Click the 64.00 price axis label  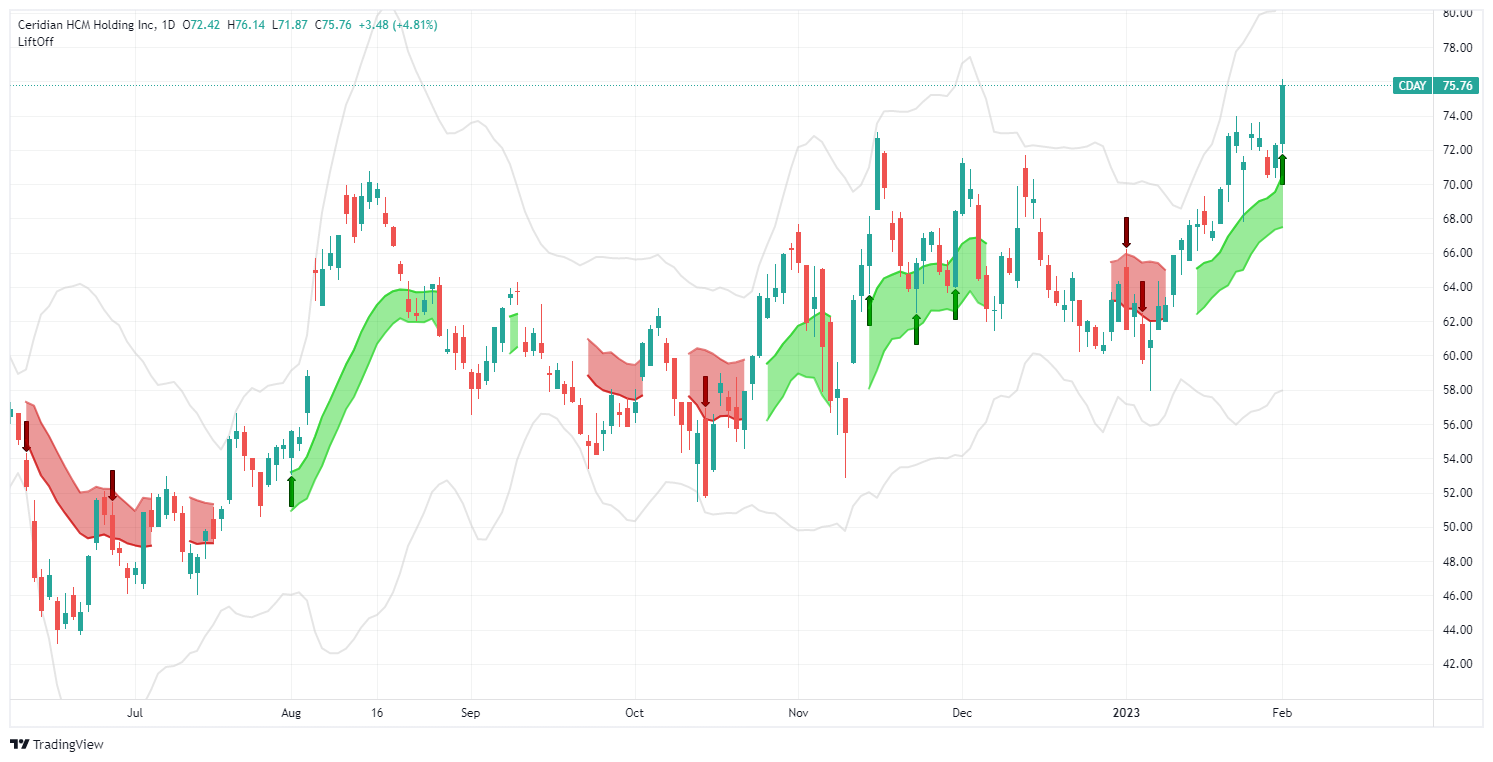pyautogui.click(x=1455, y=287)
